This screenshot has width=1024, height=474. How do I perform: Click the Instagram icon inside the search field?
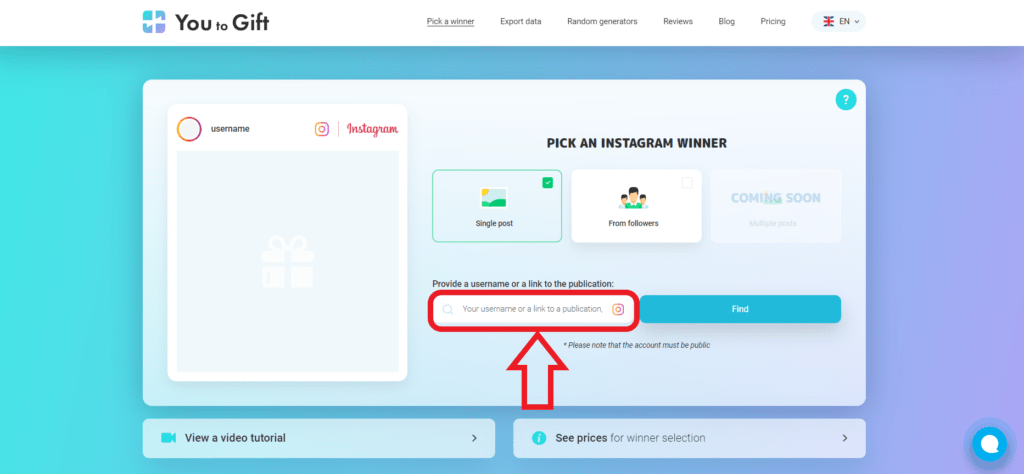pyautogui.click(x=618, y=309)
